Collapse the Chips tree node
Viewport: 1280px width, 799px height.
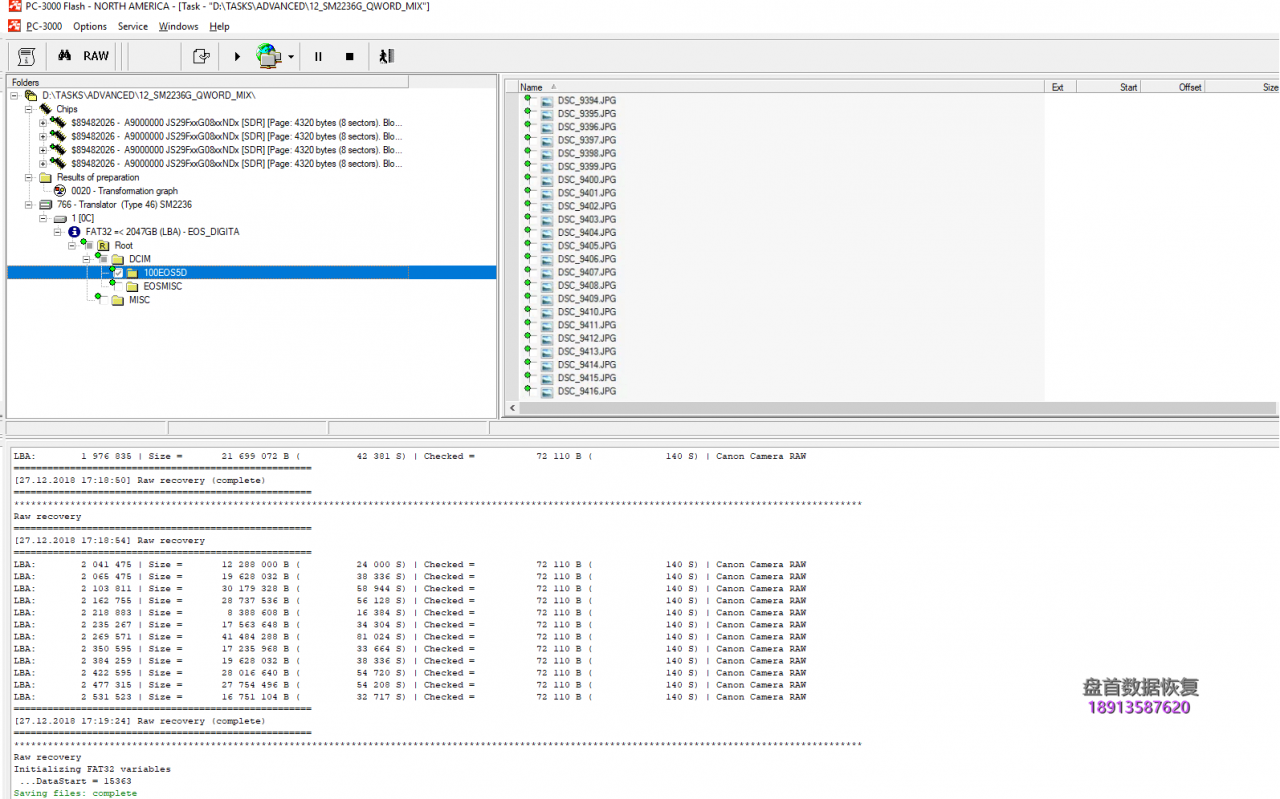[29, 109]
